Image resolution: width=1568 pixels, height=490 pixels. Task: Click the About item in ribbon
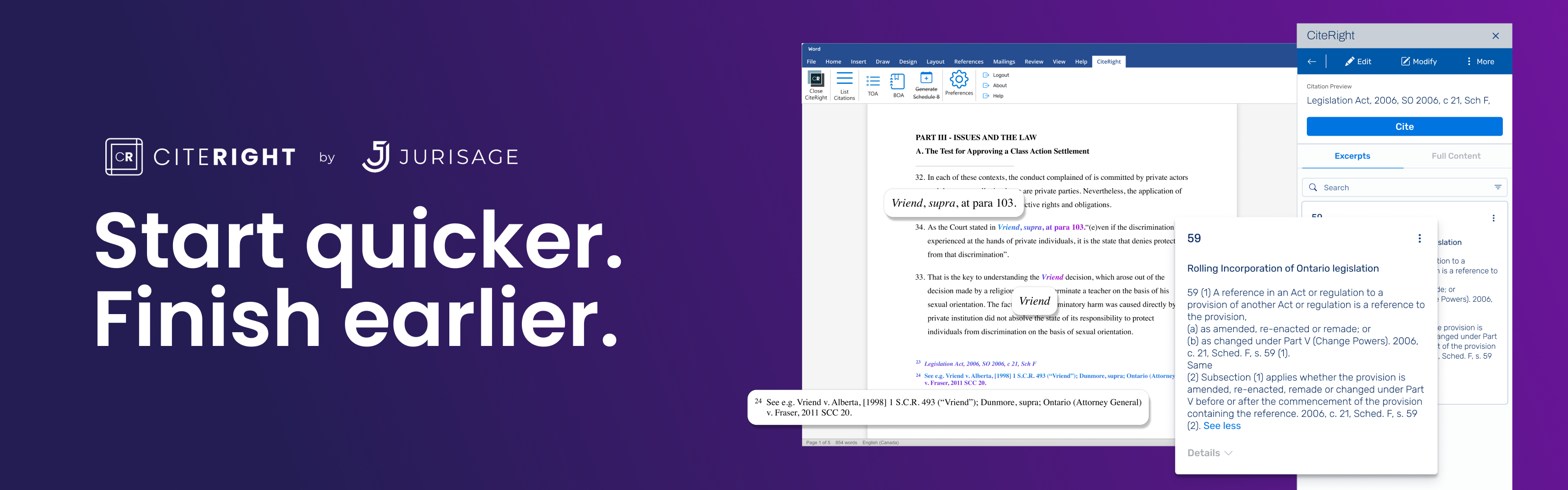pos(995,86)
